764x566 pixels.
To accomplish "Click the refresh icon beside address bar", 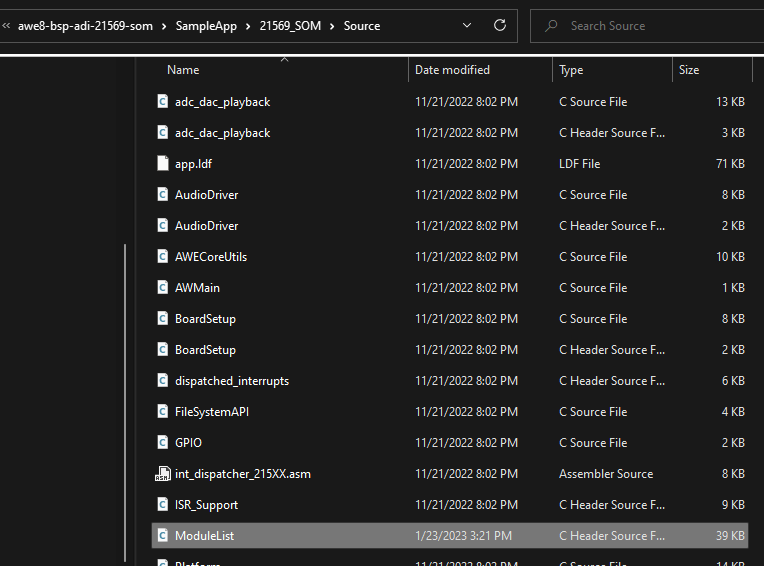I will (500, 26).
